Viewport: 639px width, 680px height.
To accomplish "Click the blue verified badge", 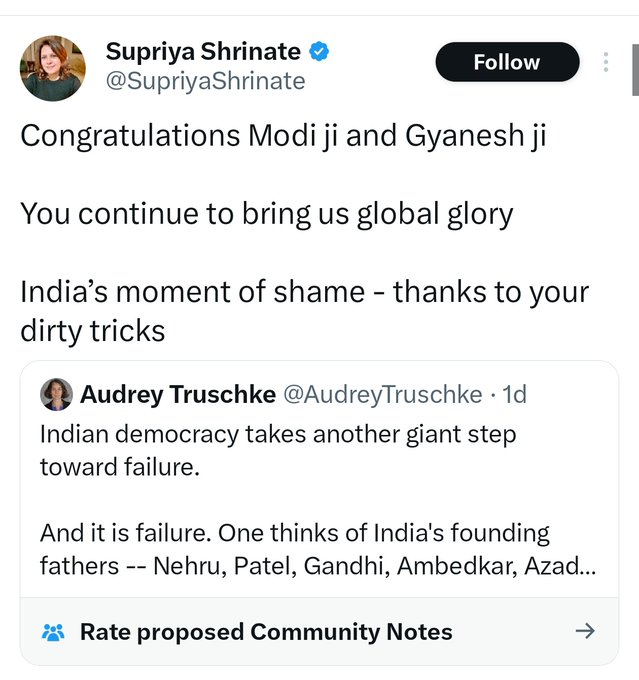I will pyautogui.click(x=320, y=52).
